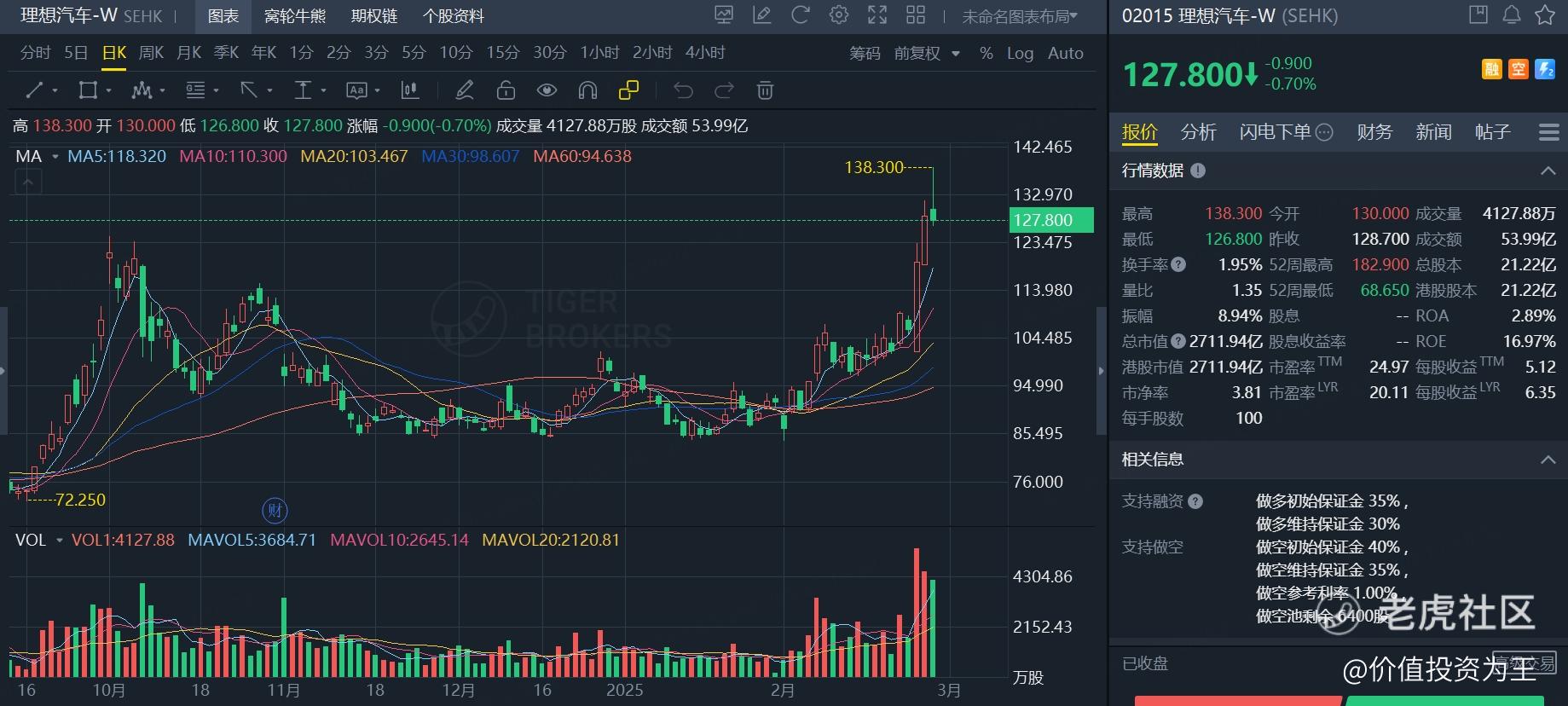The height and width of the screenshot is (706, 1568).
Task: Redo the drawing action
Action: (x=724, y=90)
